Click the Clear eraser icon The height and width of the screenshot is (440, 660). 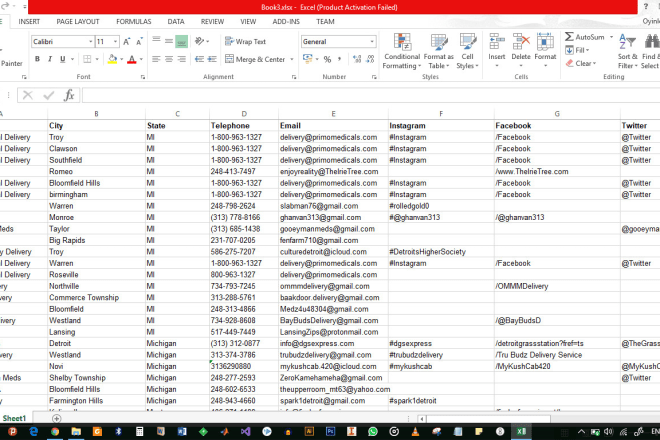570,63
